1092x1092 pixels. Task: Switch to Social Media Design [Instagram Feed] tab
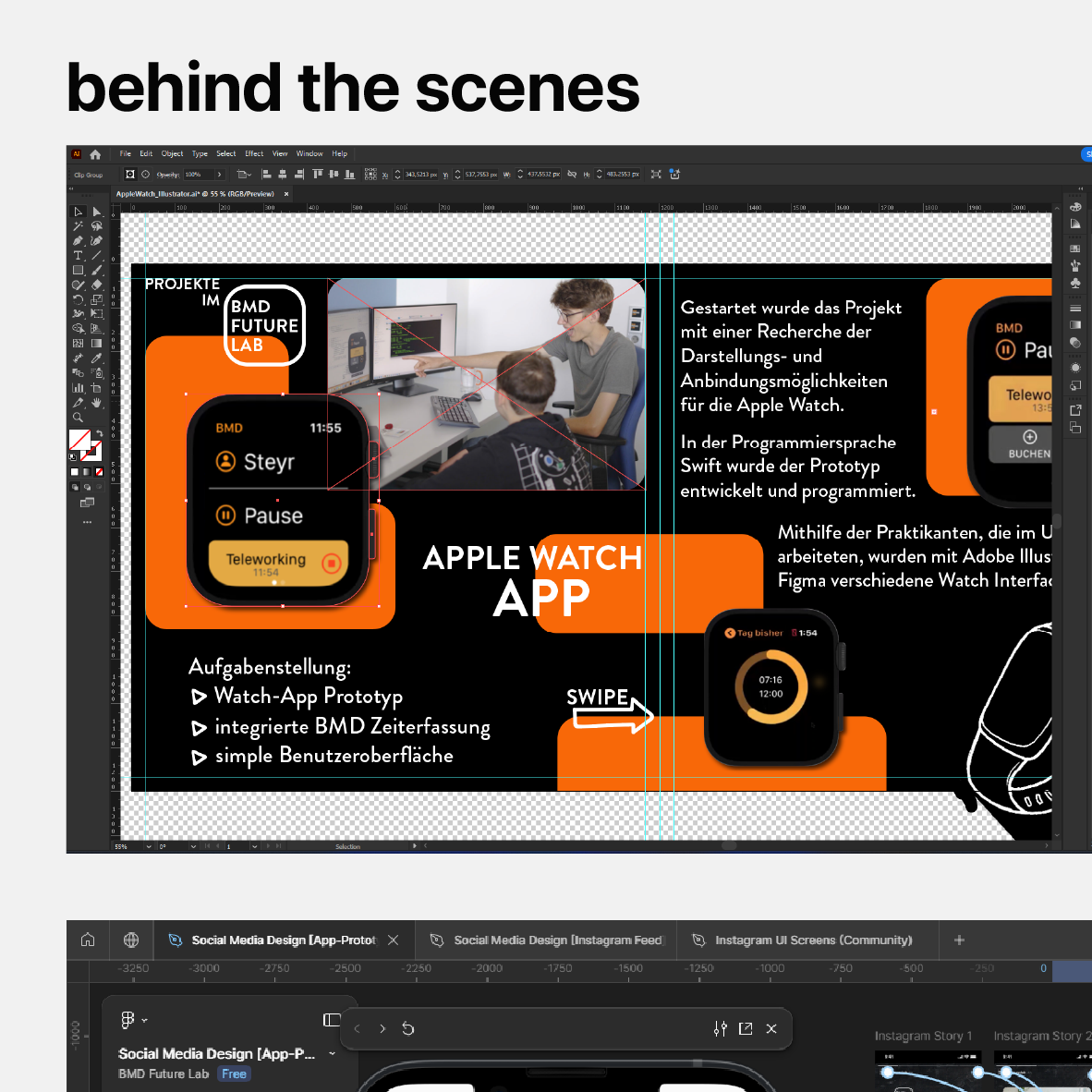546,940
